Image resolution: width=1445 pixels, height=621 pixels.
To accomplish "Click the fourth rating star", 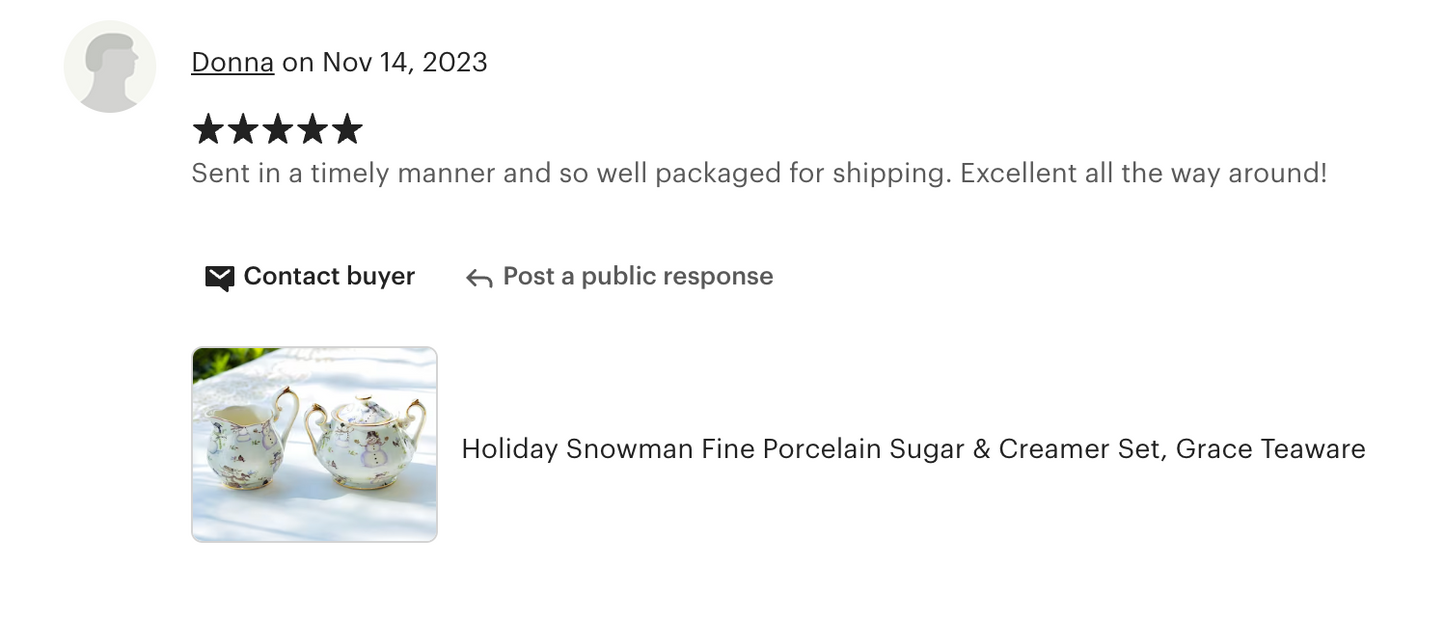I will point(312,129).
